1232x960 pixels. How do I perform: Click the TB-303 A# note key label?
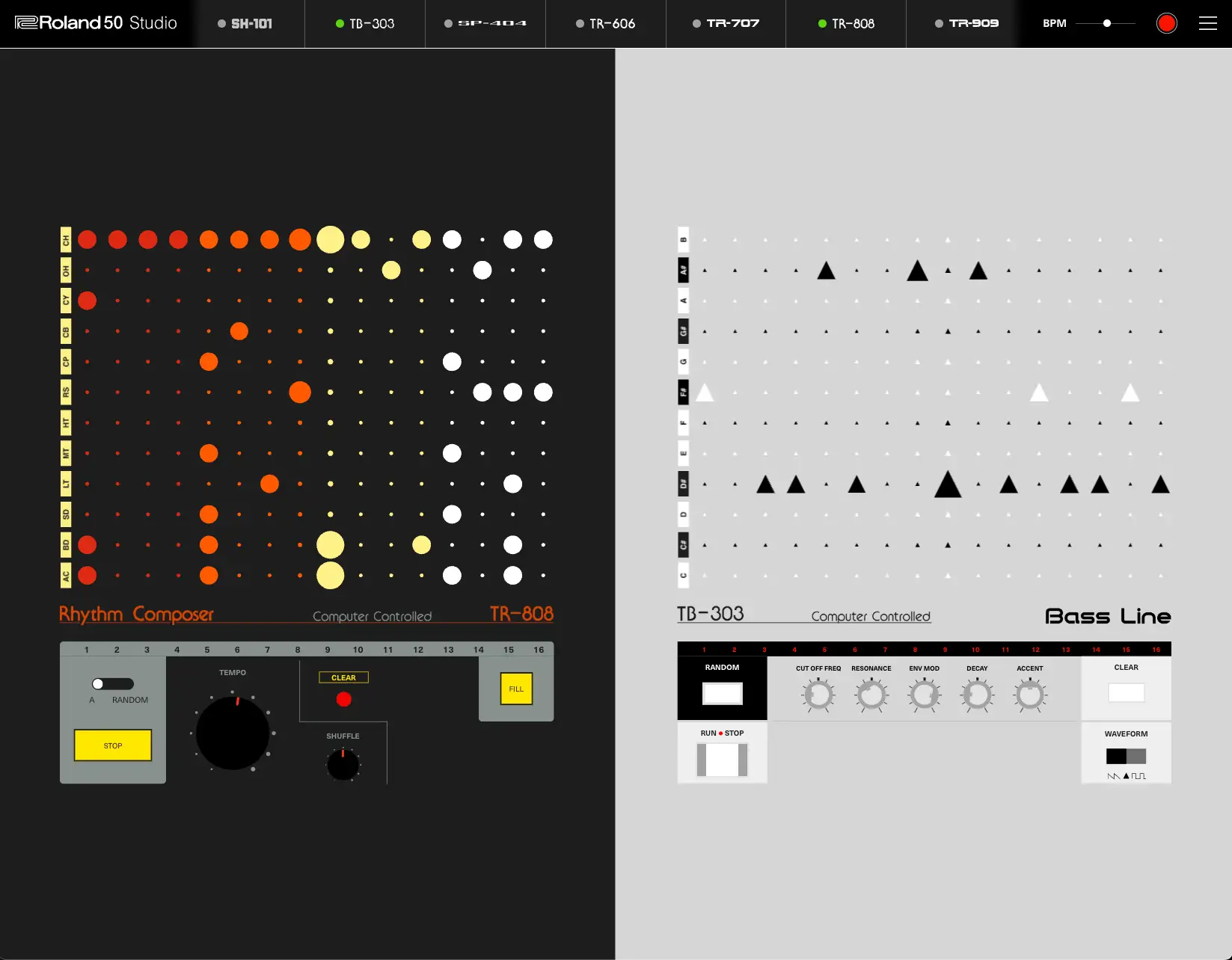683,270
